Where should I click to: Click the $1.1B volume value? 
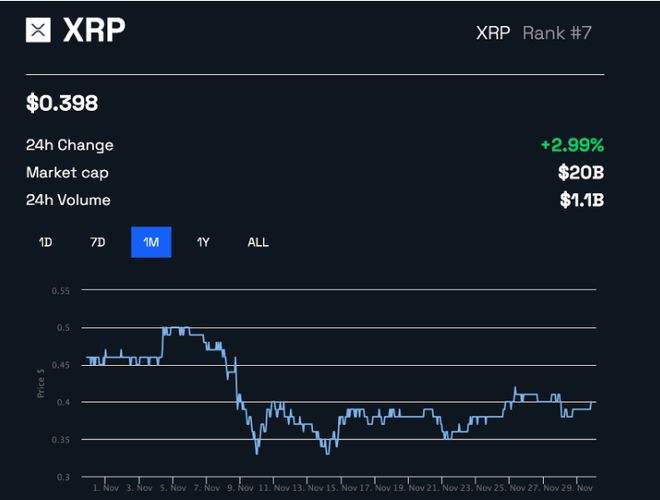pyautogui.click(x=582, y=200)
